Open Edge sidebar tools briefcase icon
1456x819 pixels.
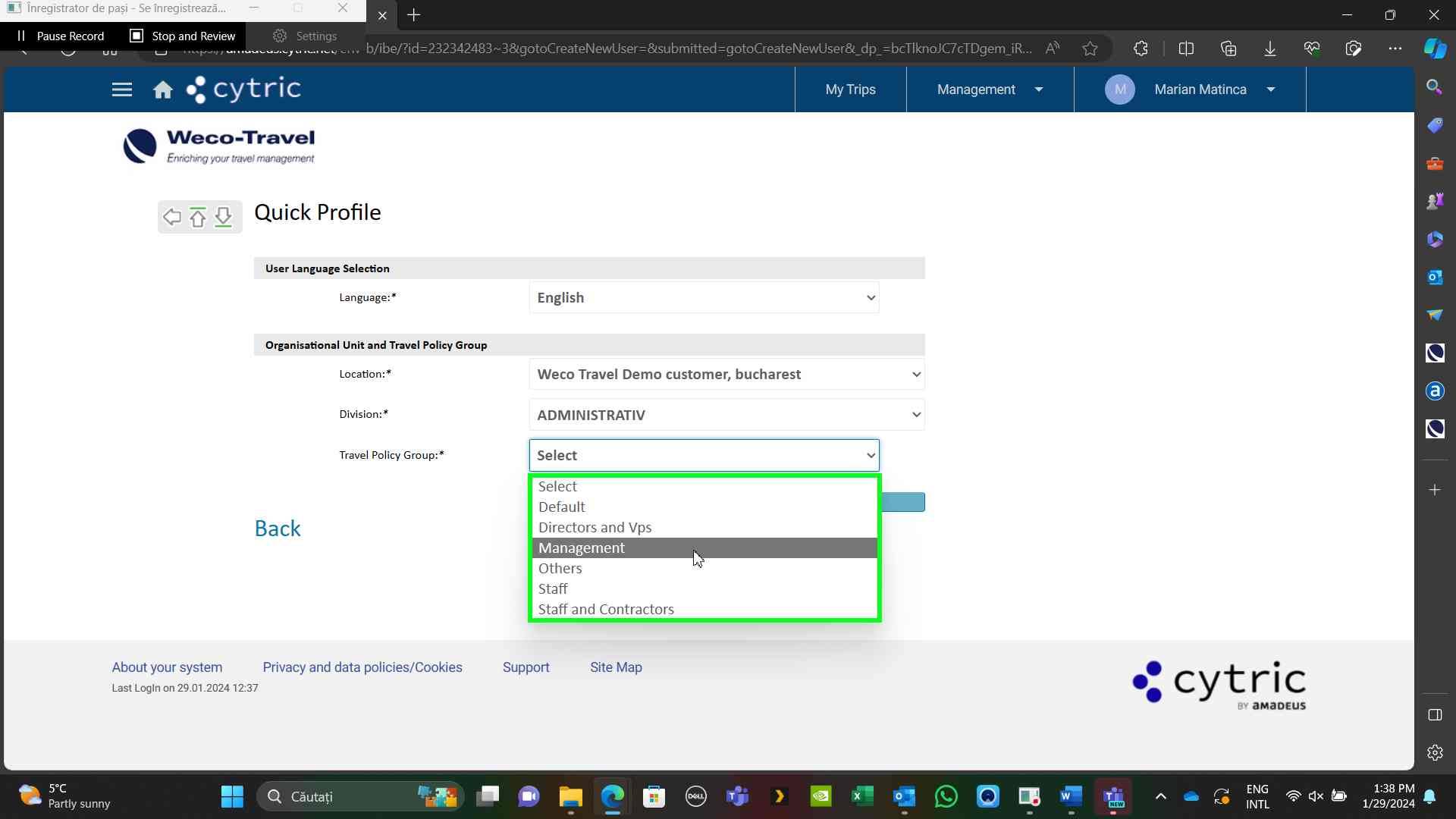1434,163
